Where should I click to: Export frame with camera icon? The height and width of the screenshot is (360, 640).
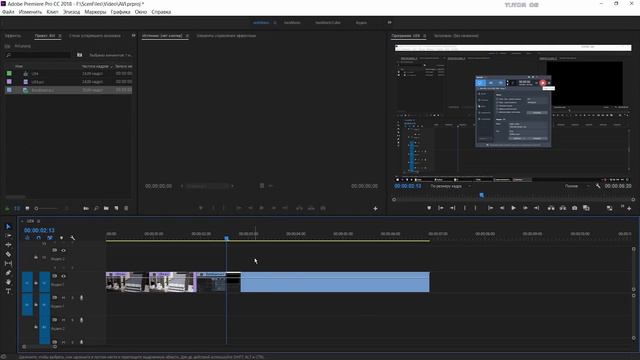point(575,208)
